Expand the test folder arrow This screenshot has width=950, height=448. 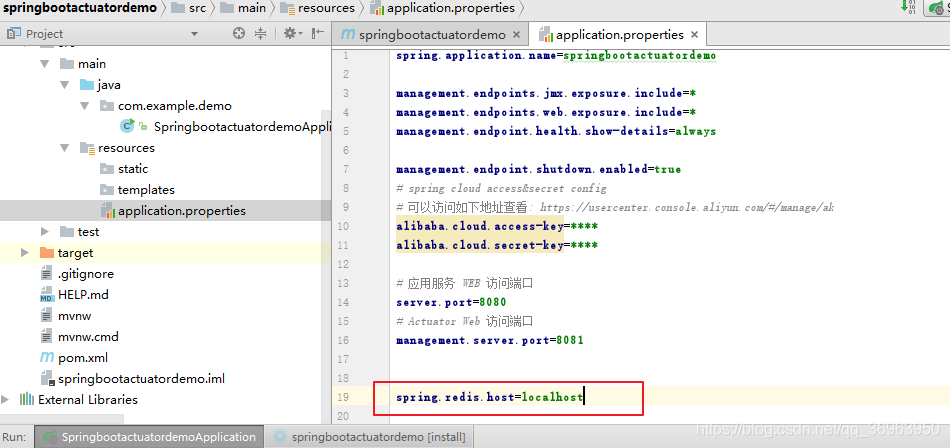coord(45,232)
